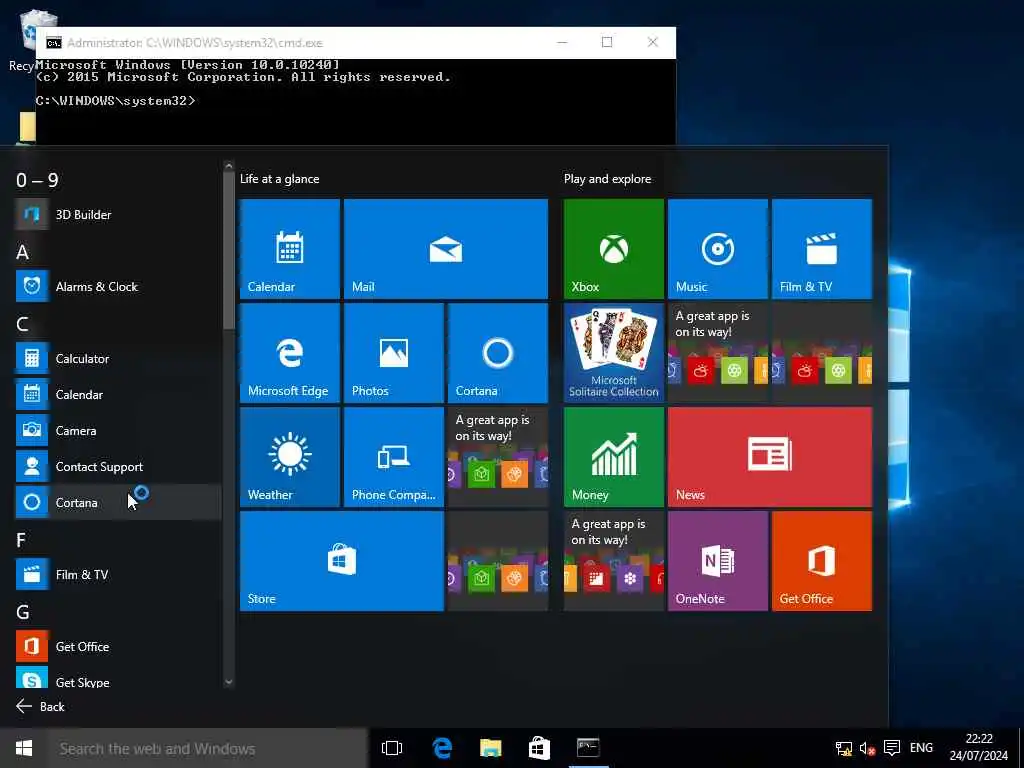Open Calculator in the app list
The width and height of the screenshot is (1024, 768).
pos(118,359)
